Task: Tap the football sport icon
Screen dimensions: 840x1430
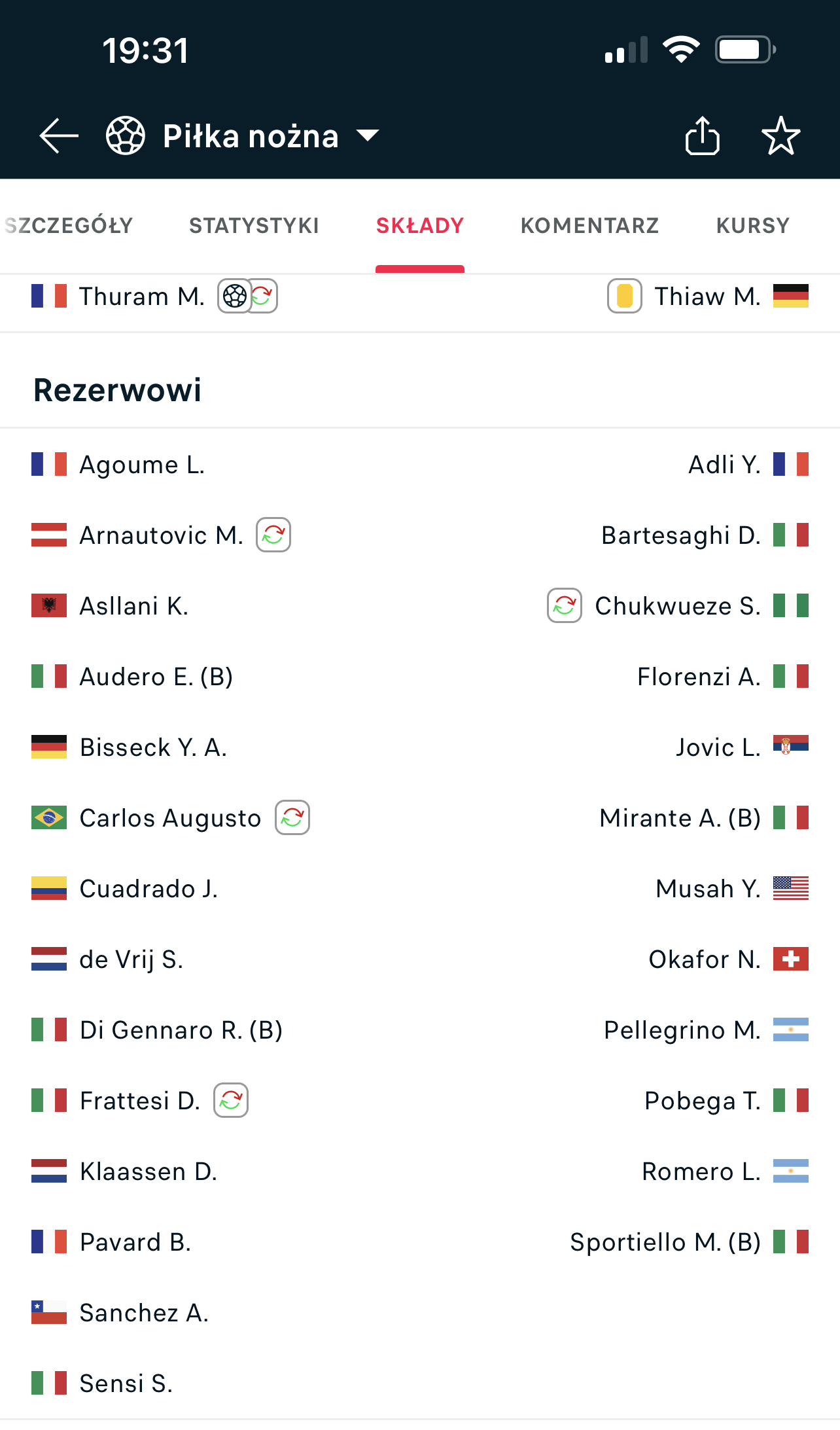Action: [x=126, y=136]
